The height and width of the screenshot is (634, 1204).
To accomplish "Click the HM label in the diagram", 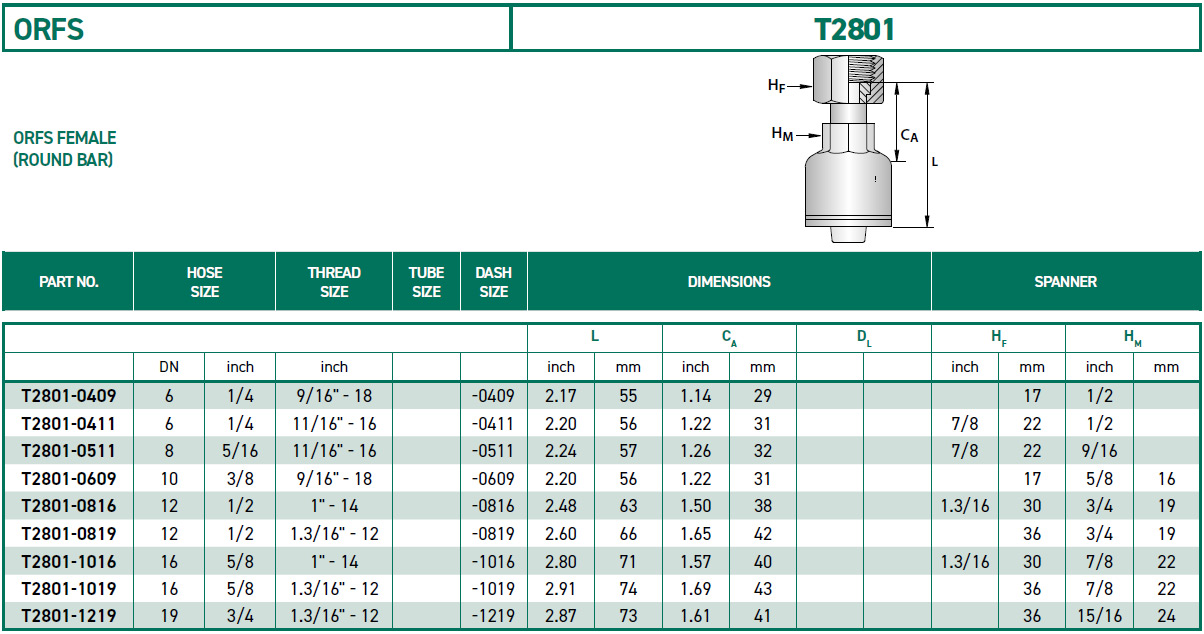I will click(x=782, y=134).
